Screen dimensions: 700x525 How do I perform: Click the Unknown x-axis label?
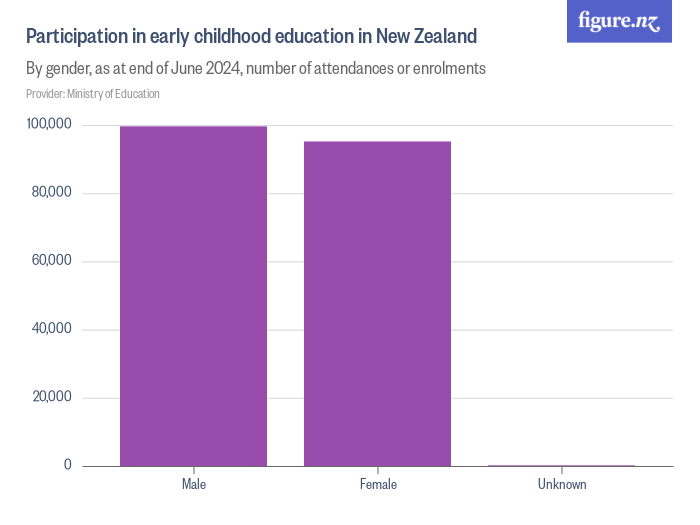(562, 485)
